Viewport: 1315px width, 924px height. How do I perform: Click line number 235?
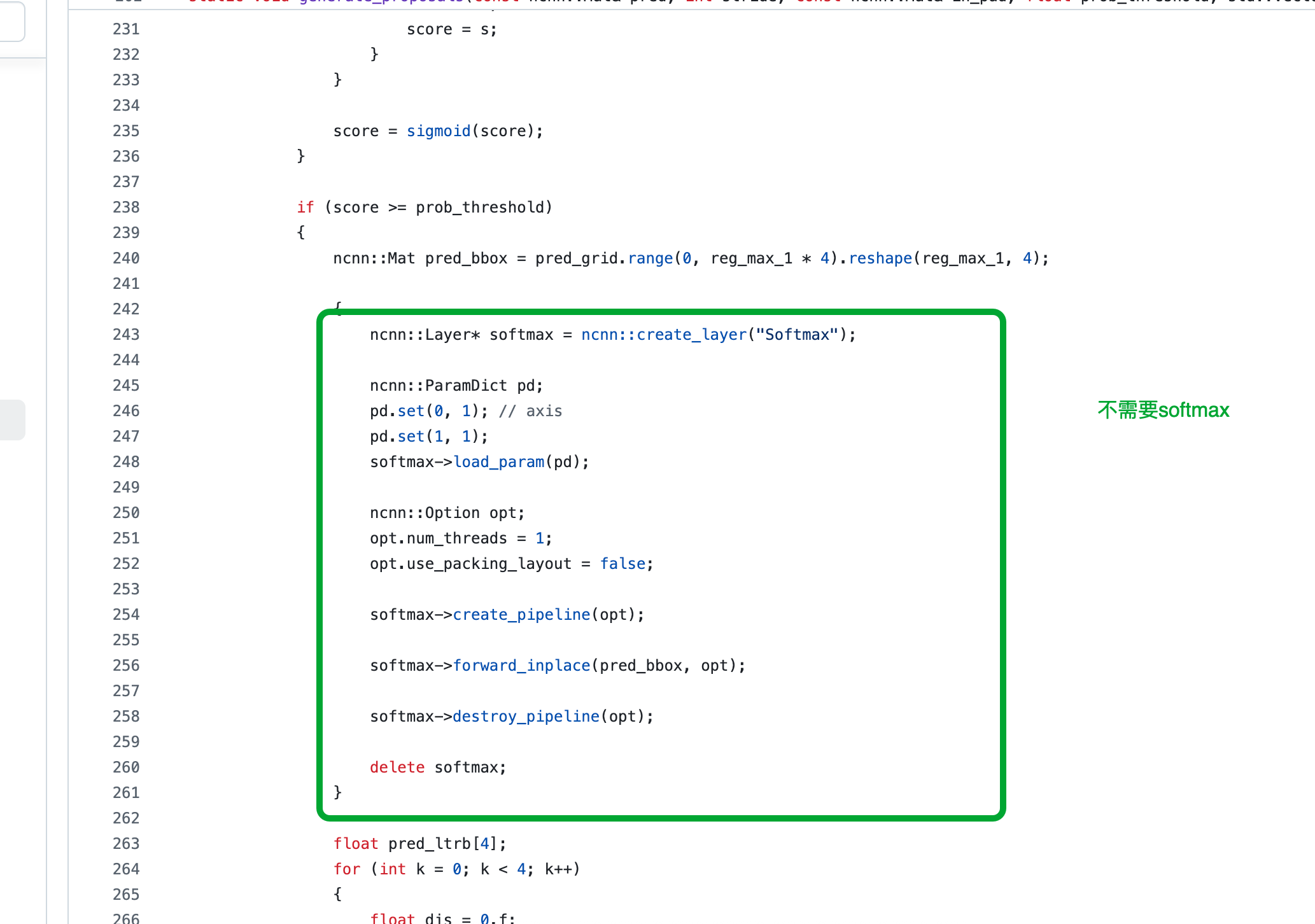[x=126, y=131]
